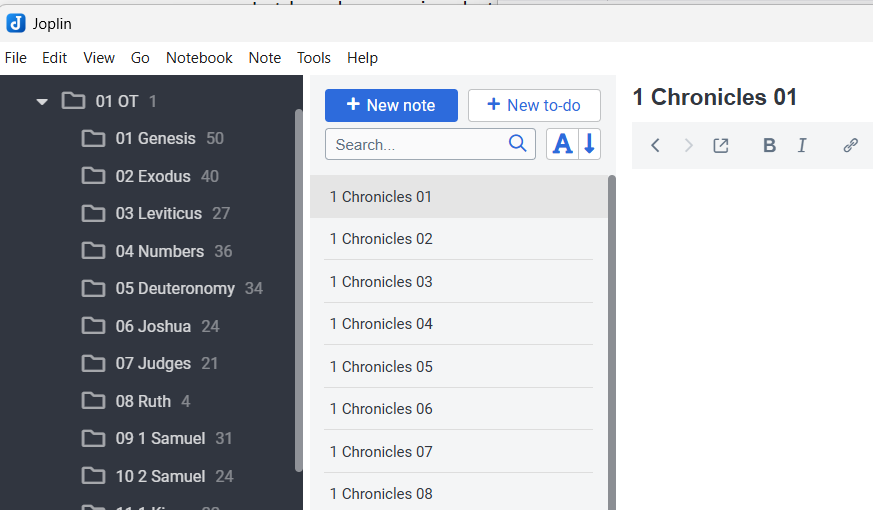Click the search magnifier icon
Screen dimensions: 873x510
point(517,144)
